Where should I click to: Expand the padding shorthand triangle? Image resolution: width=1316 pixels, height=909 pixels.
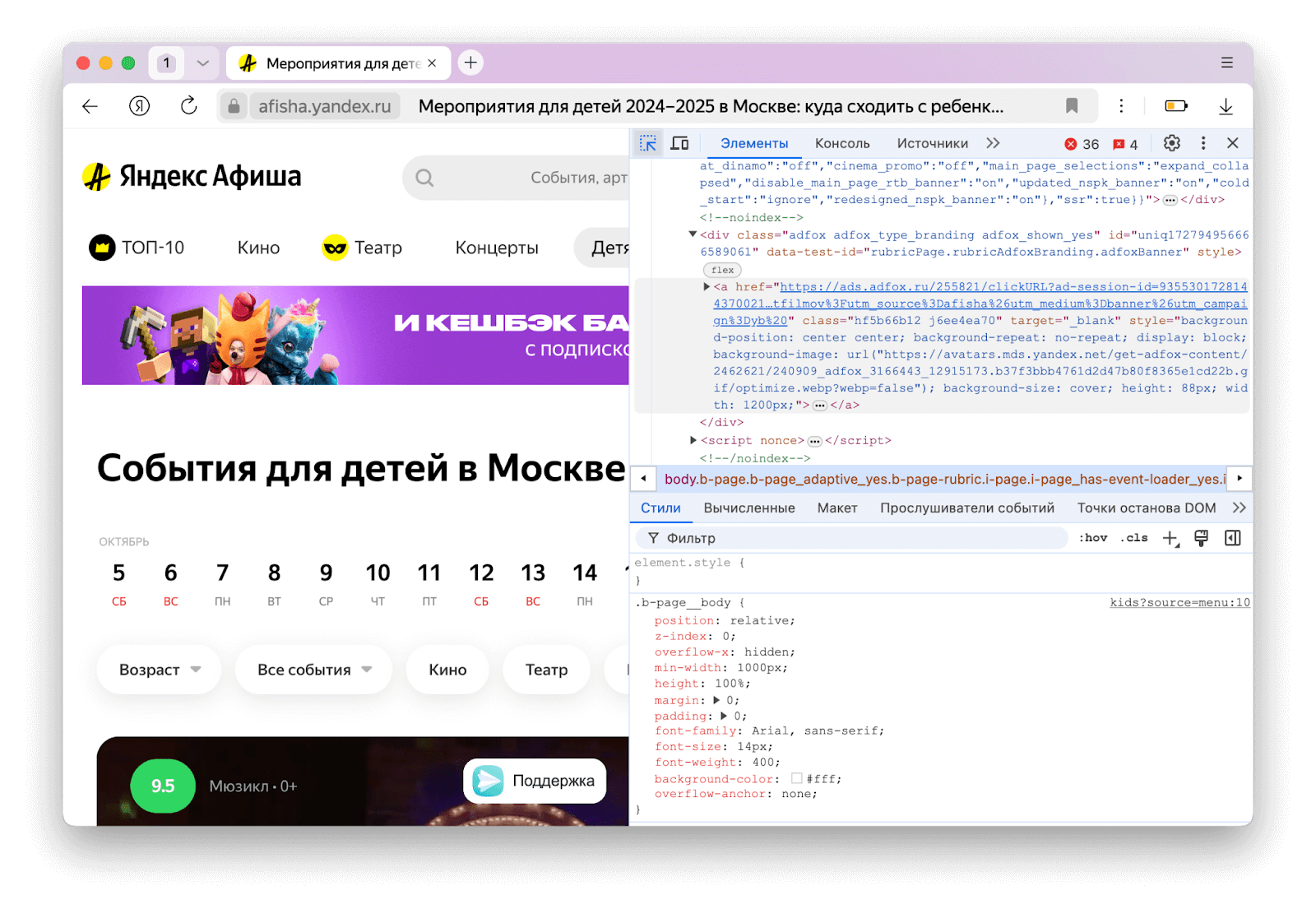pyautogui.click(x=724, y=716)
